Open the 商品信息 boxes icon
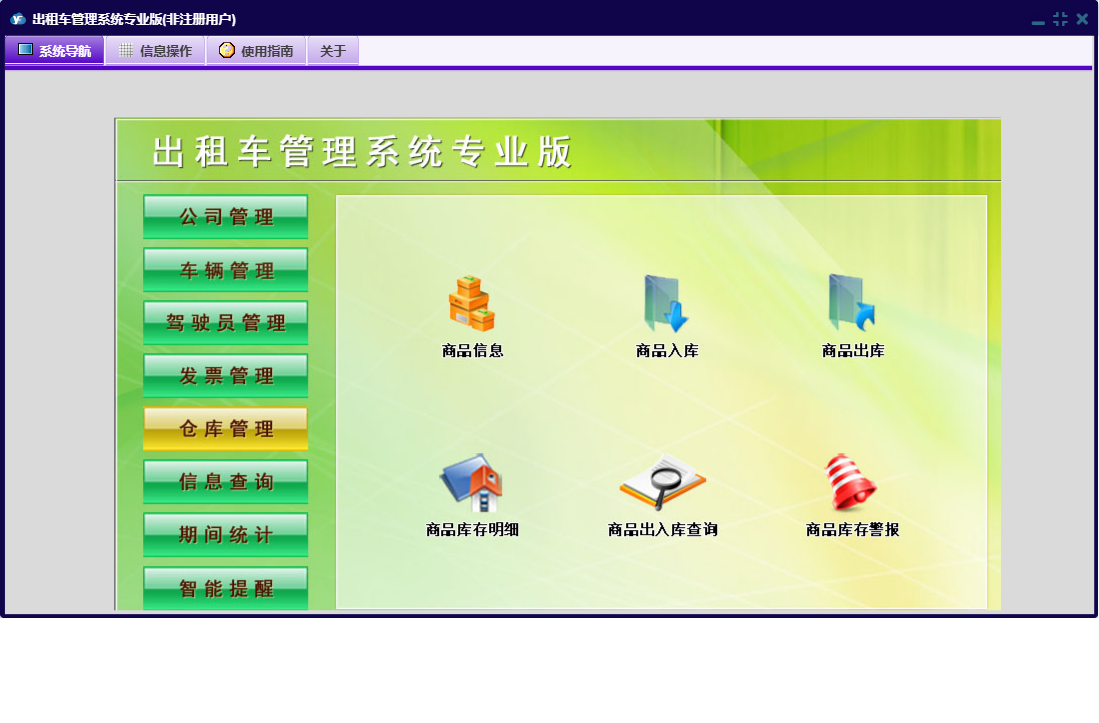 (x=472, y=303)
